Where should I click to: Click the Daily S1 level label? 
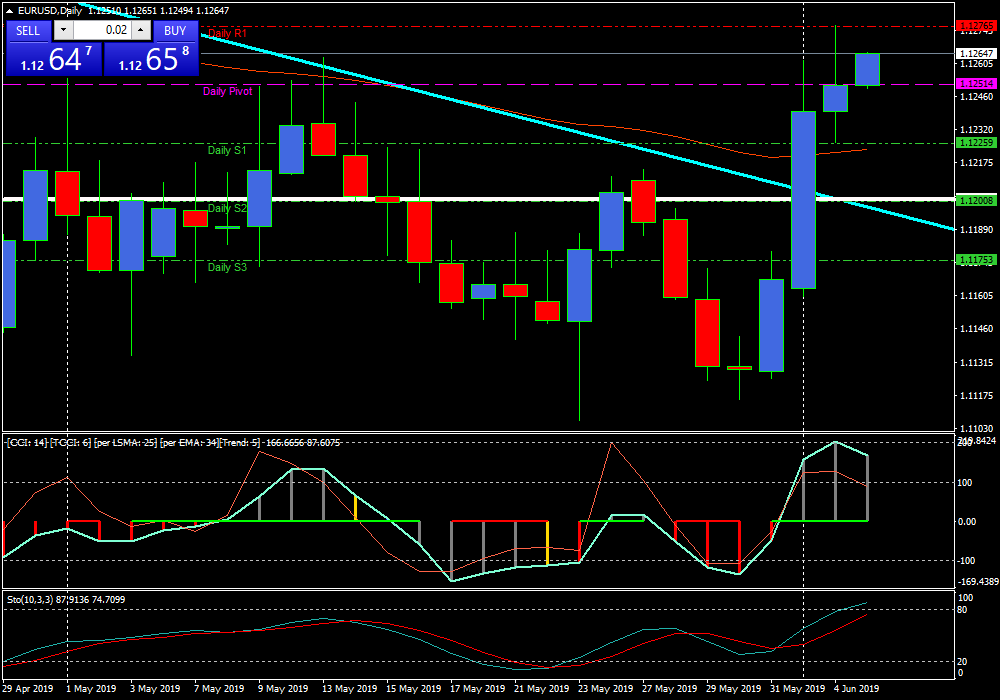point(227,150)
